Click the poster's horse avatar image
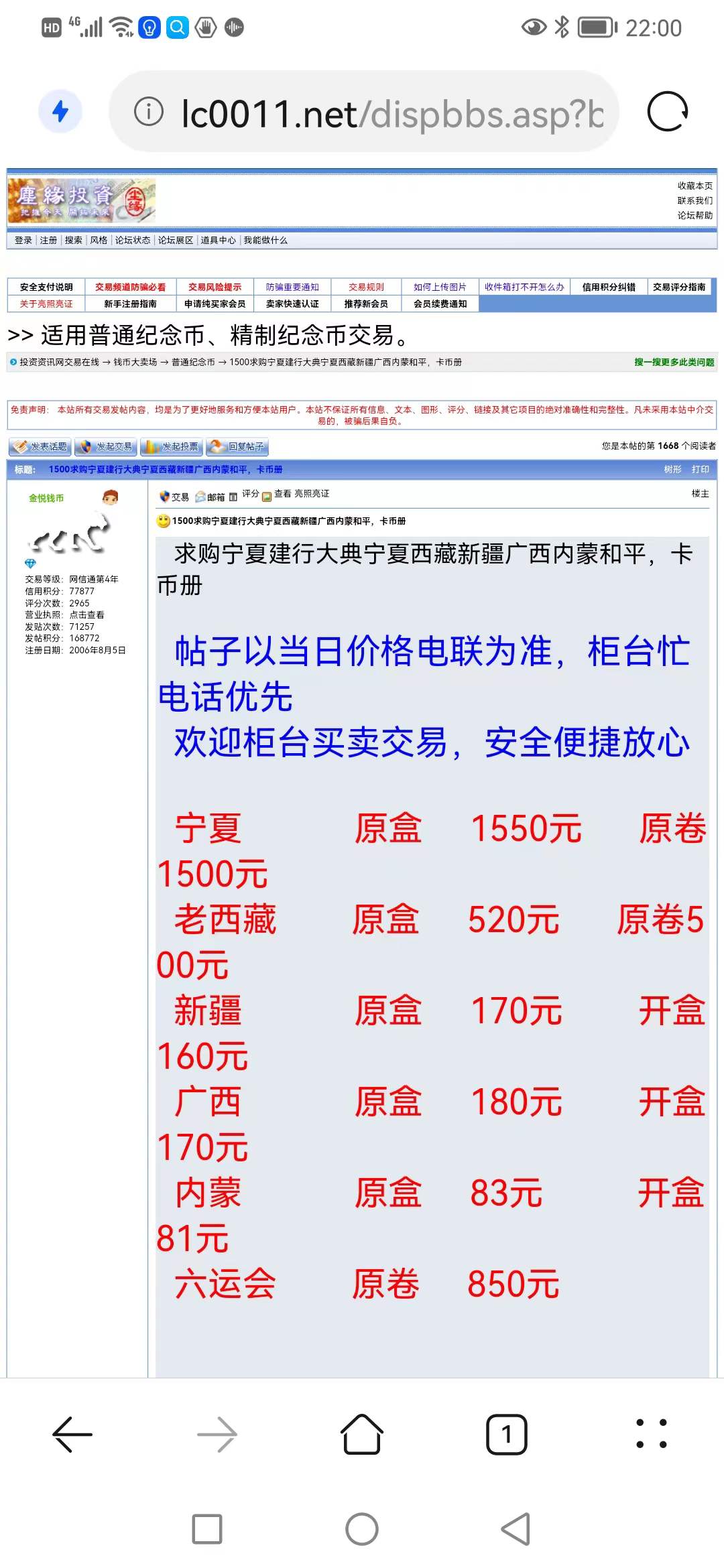This screenshot has width=724, height=1568. 68,534
